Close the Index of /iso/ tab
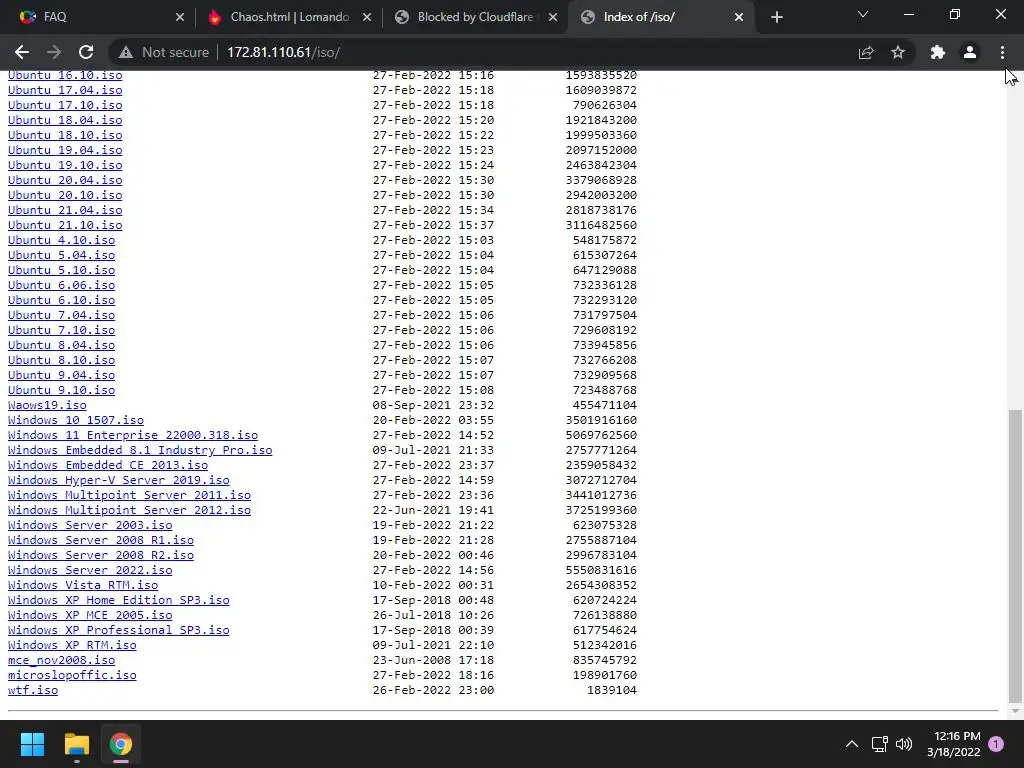This screenshot has width=1024, height=768. pyautogui.click(x=739, y=17)
